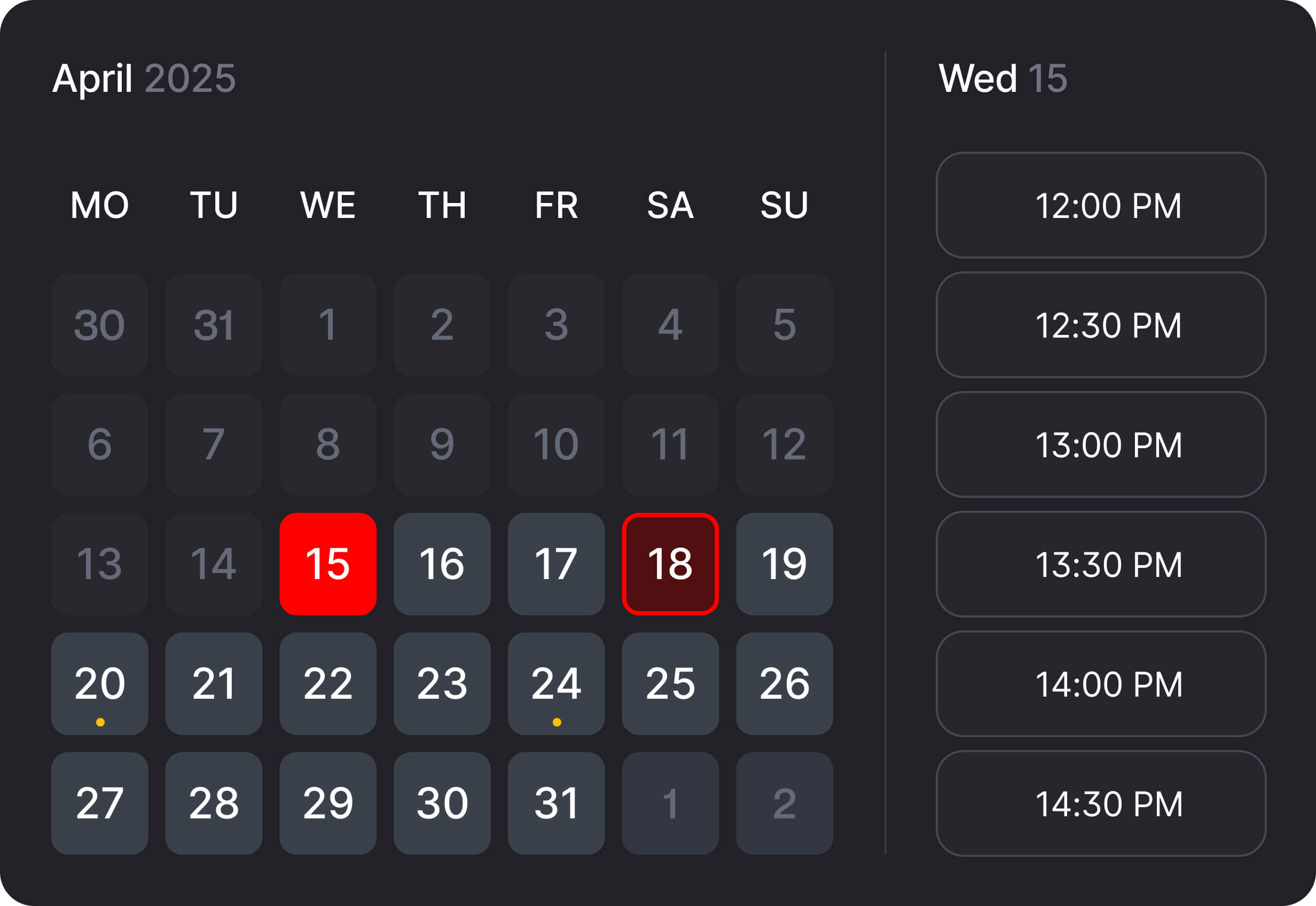Click the selected red date 15

(x=328, y=564)
